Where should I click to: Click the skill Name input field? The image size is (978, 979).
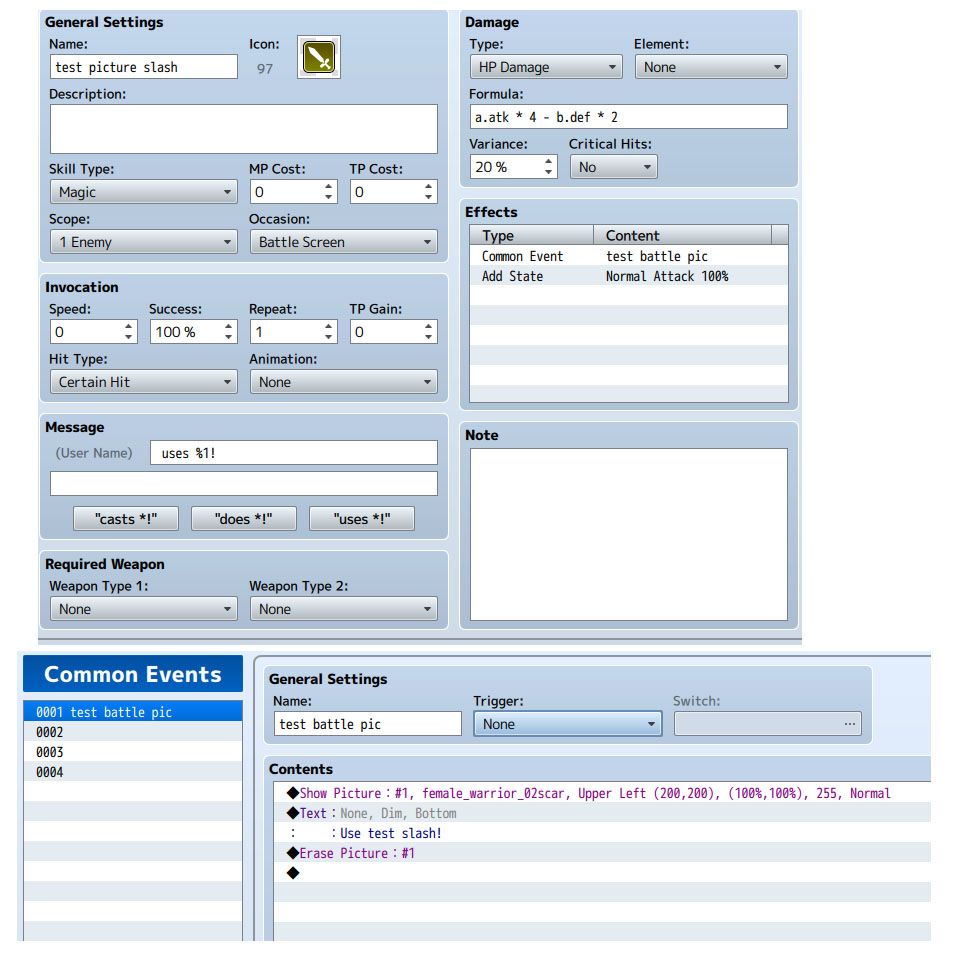[144, 67]
